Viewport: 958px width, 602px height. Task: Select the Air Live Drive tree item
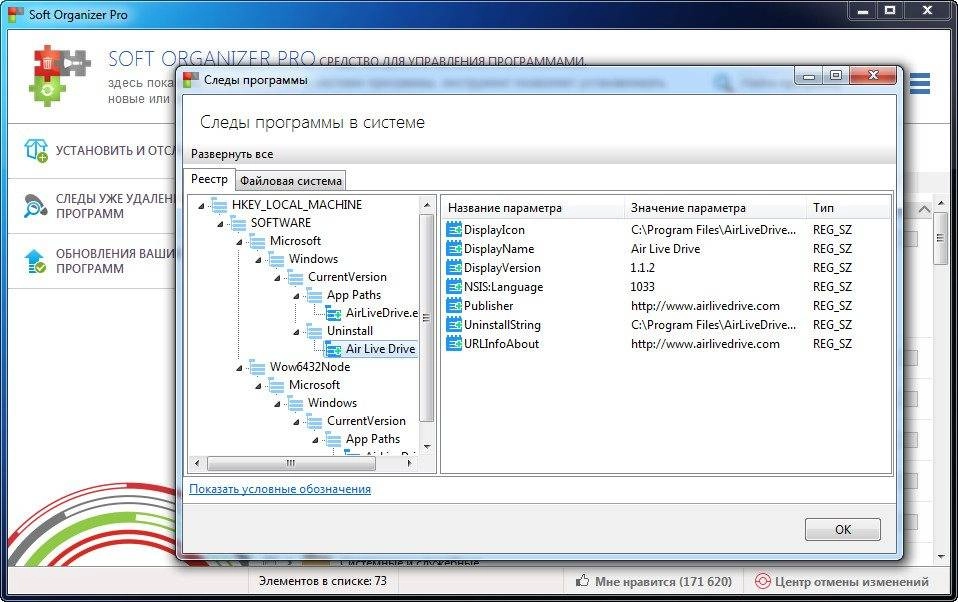click(x=380, y=349)
